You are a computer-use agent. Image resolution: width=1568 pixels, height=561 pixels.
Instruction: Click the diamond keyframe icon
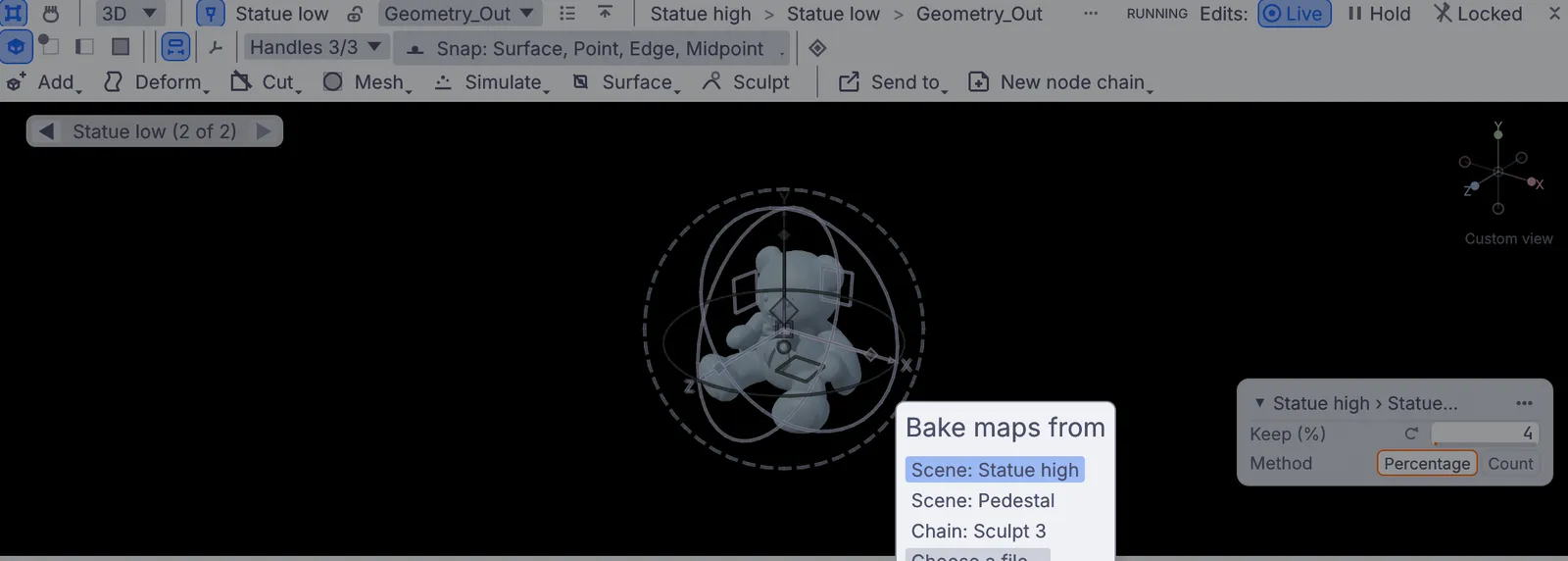[817, 47]
